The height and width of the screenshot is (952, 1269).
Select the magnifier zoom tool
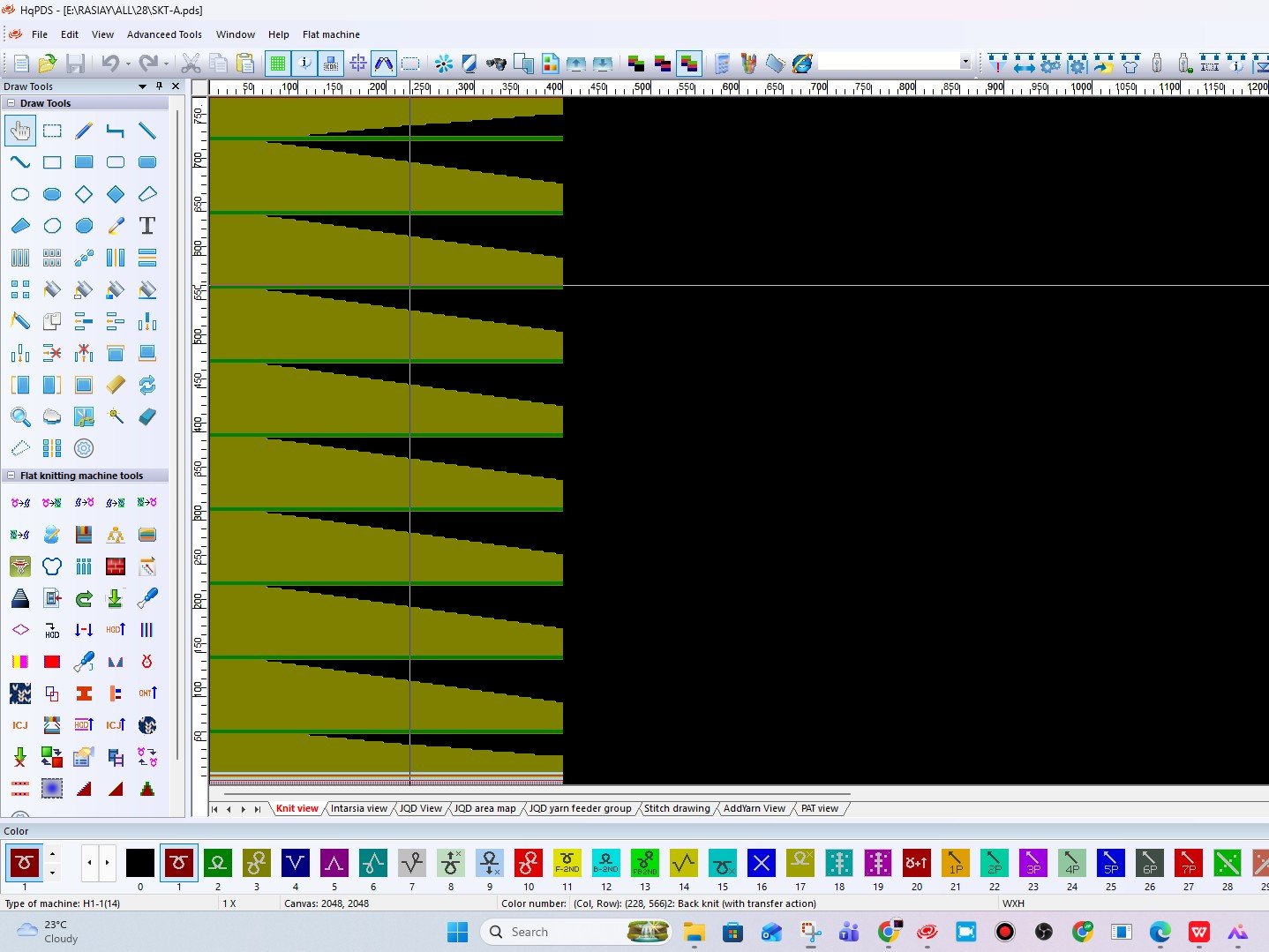[20, 416]
